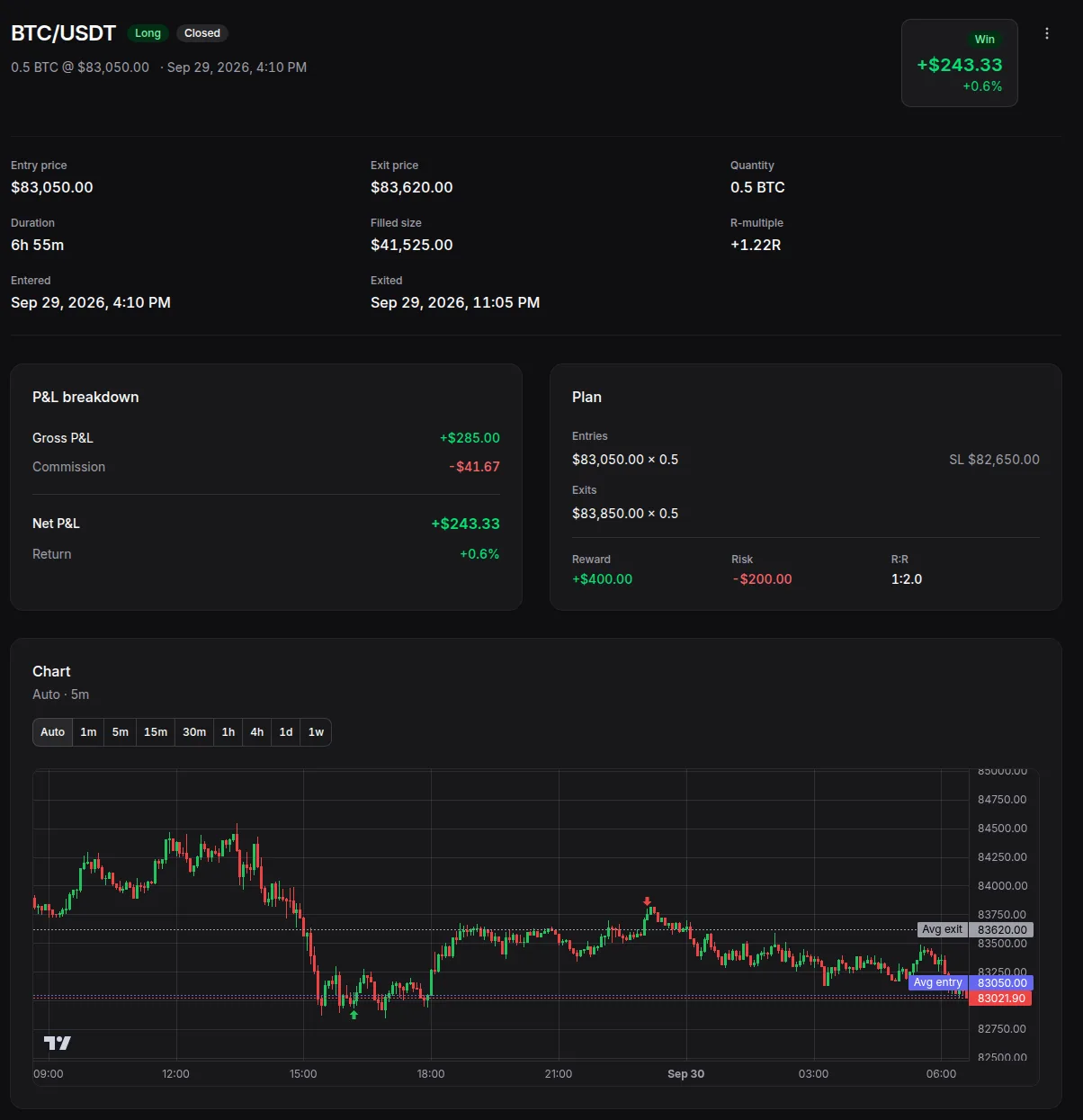Click the TradingView logo on chart
The width and height of the screenshot is (1083, 1120).
(58, 1043)
